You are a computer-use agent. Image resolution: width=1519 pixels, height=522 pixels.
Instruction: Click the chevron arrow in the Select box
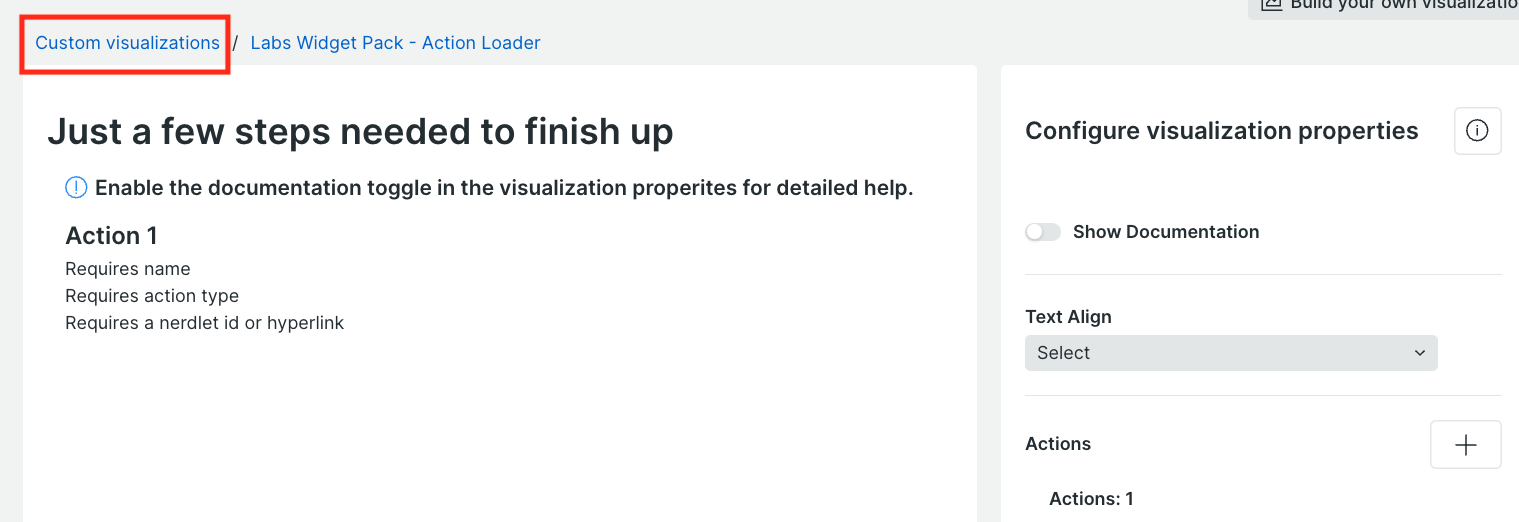click(1420, 353)
